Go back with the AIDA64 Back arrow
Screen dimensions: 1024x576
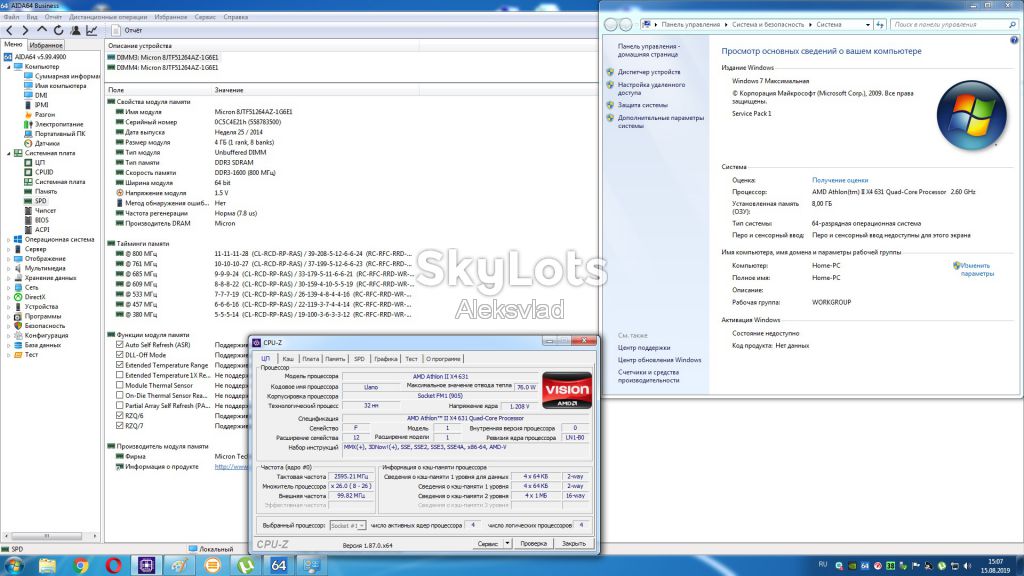pyautogui.click(x=9, y=30)
